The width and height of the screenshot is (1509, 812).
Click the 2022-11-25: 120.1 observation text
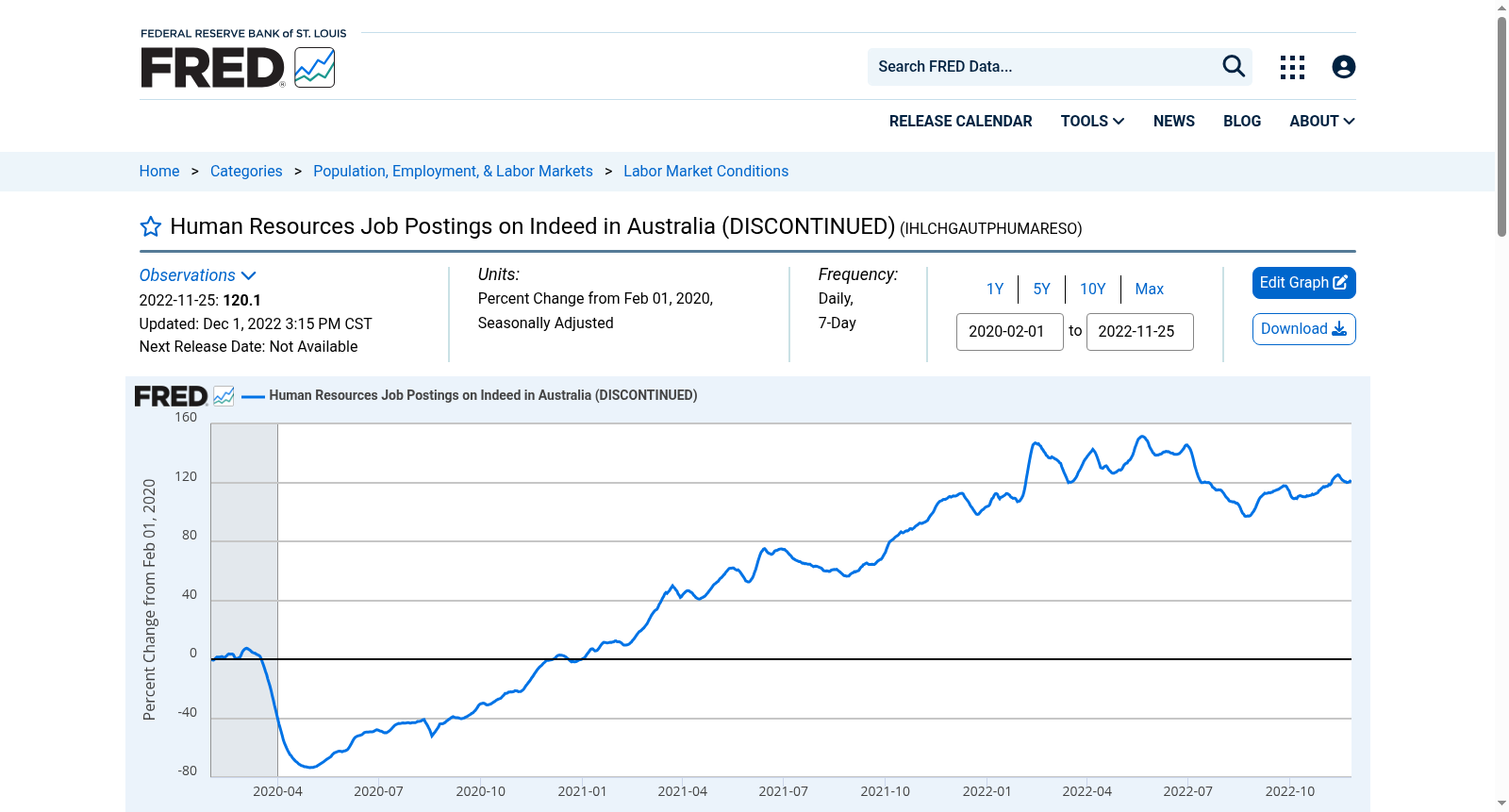pos(200,301)
